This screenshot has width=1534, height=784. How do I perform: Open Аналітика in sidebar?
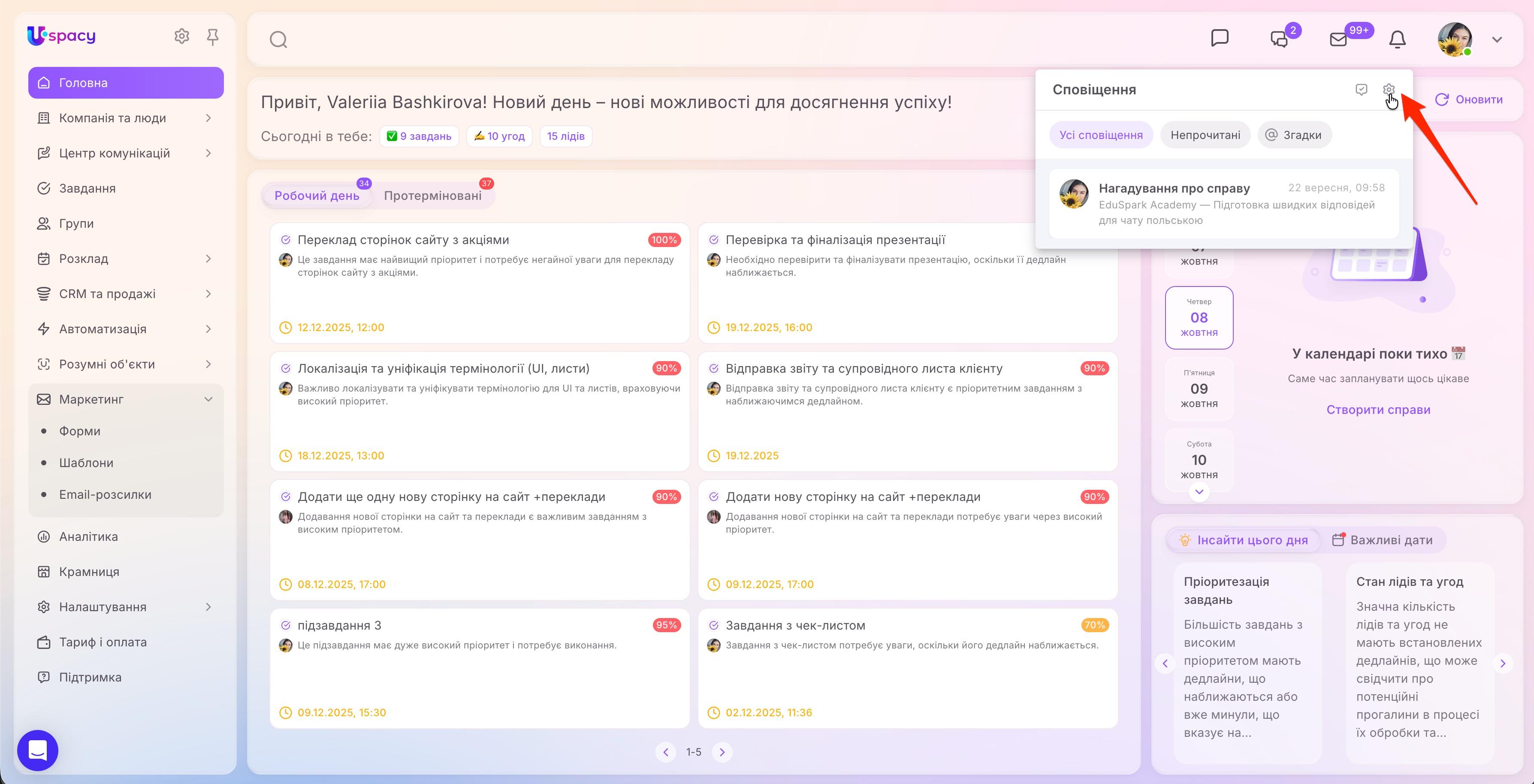(126, 537)
